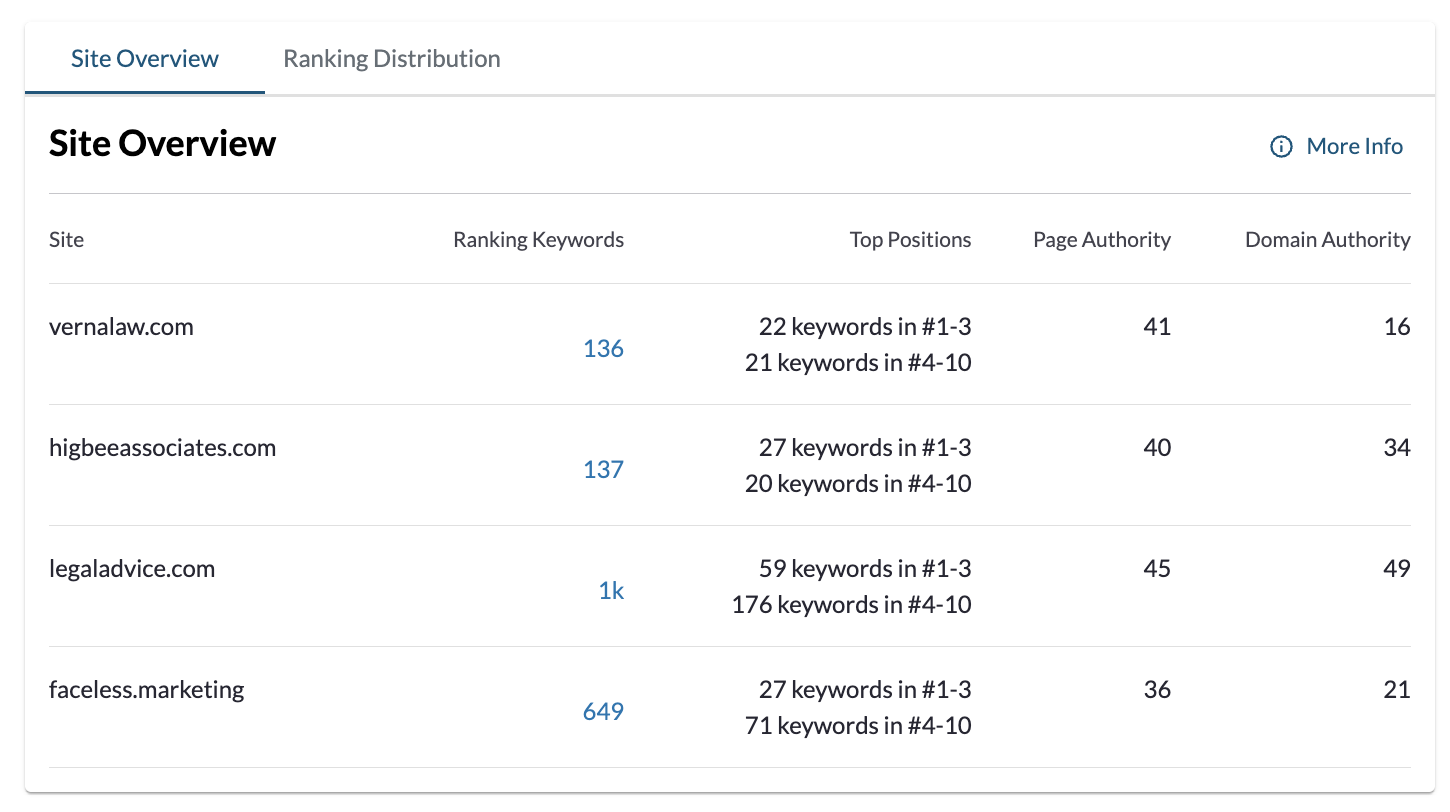Select the higbeeassociates.com site name
Screen dimensions: 1450x812
(162, 448)
